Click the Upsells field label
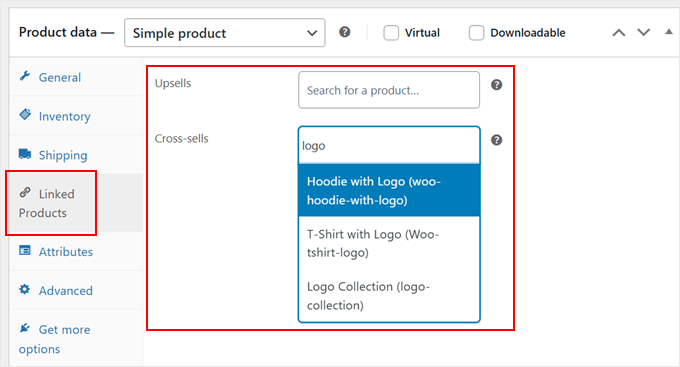Viewport: 680px width, 367px height. 173,83
